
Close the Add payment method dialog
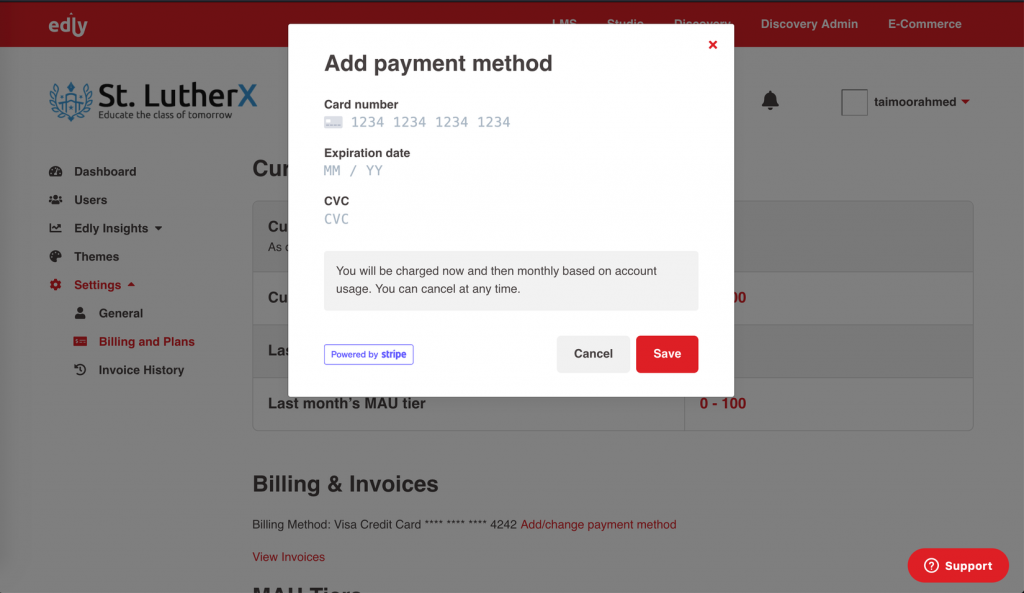(x=712, y=45)
